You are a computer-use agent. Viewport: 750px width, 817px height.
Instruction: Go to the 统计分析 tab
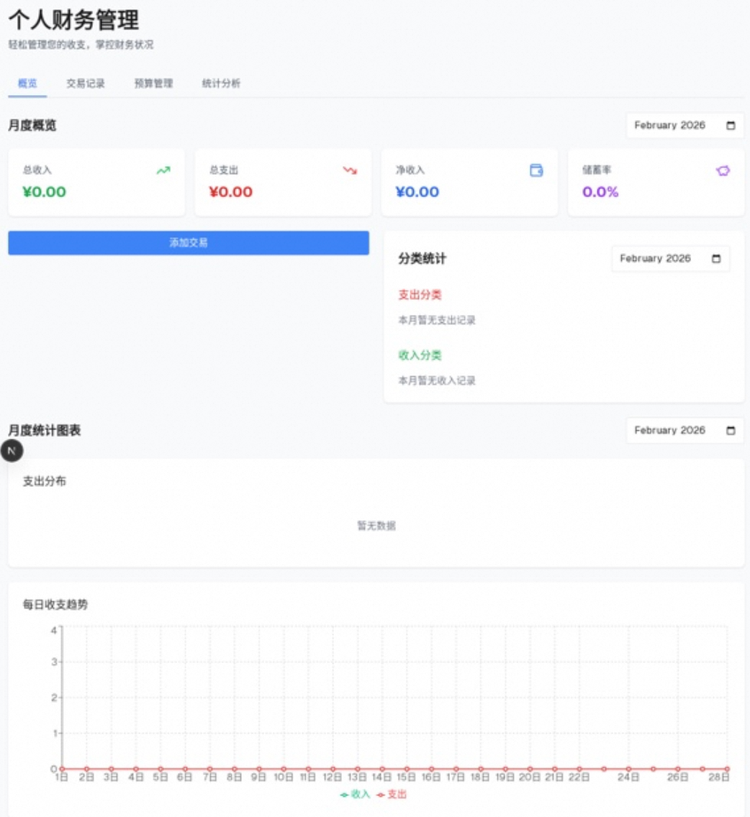coord(220,84)
